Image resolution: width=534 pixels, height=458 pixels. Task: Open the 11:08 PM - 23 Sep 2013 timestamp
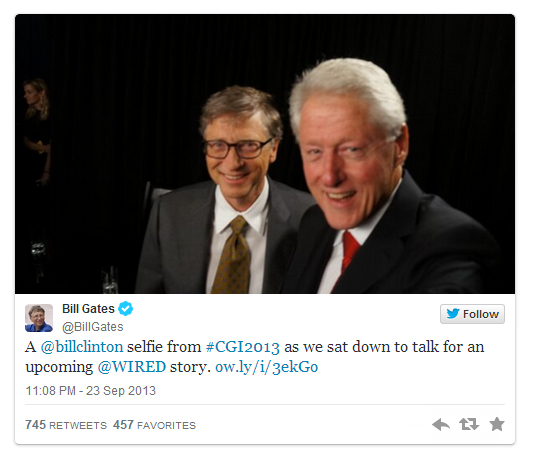point(91,391)
